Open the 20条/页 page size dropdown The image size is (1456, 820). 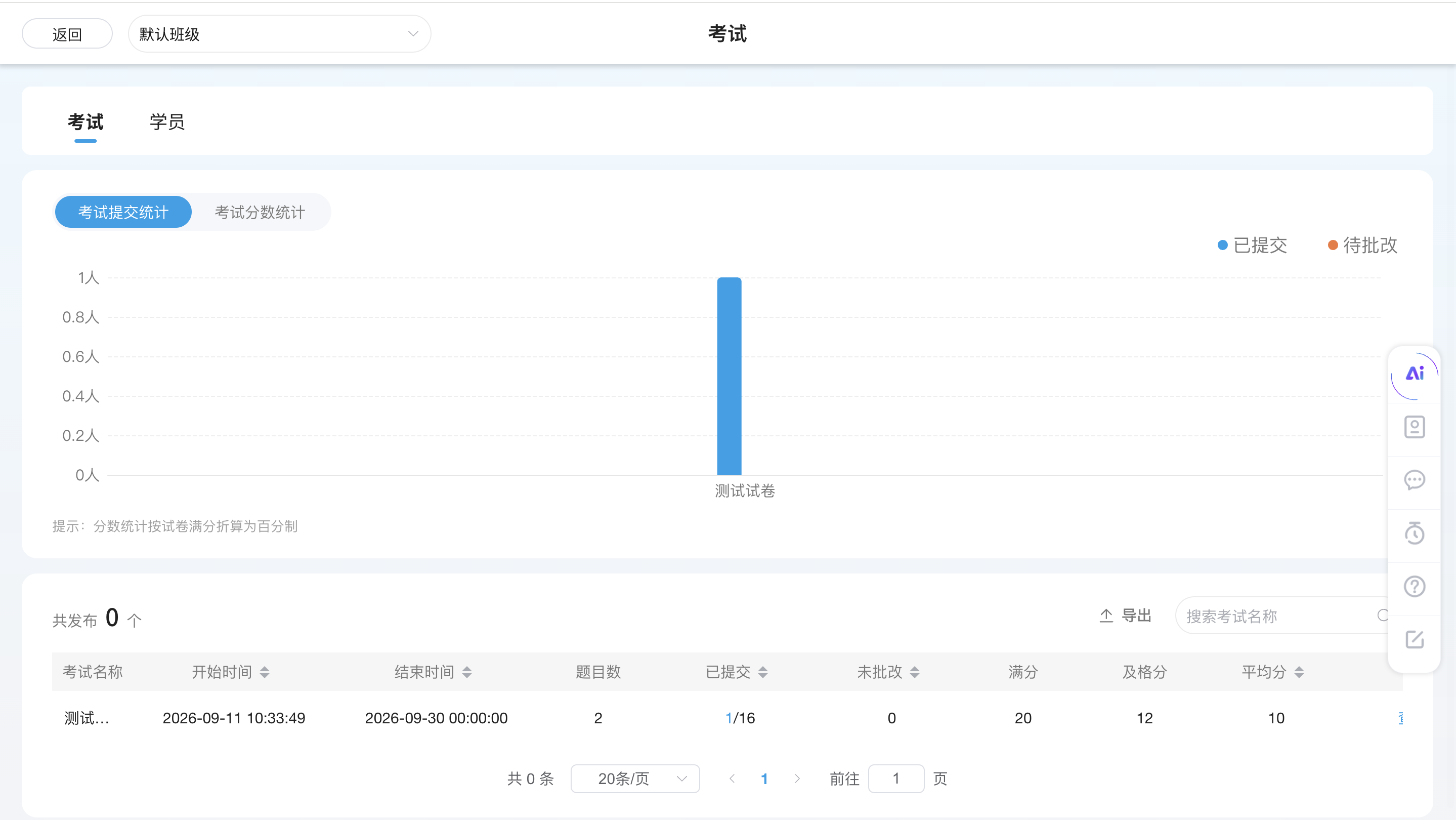coord(635,778)
